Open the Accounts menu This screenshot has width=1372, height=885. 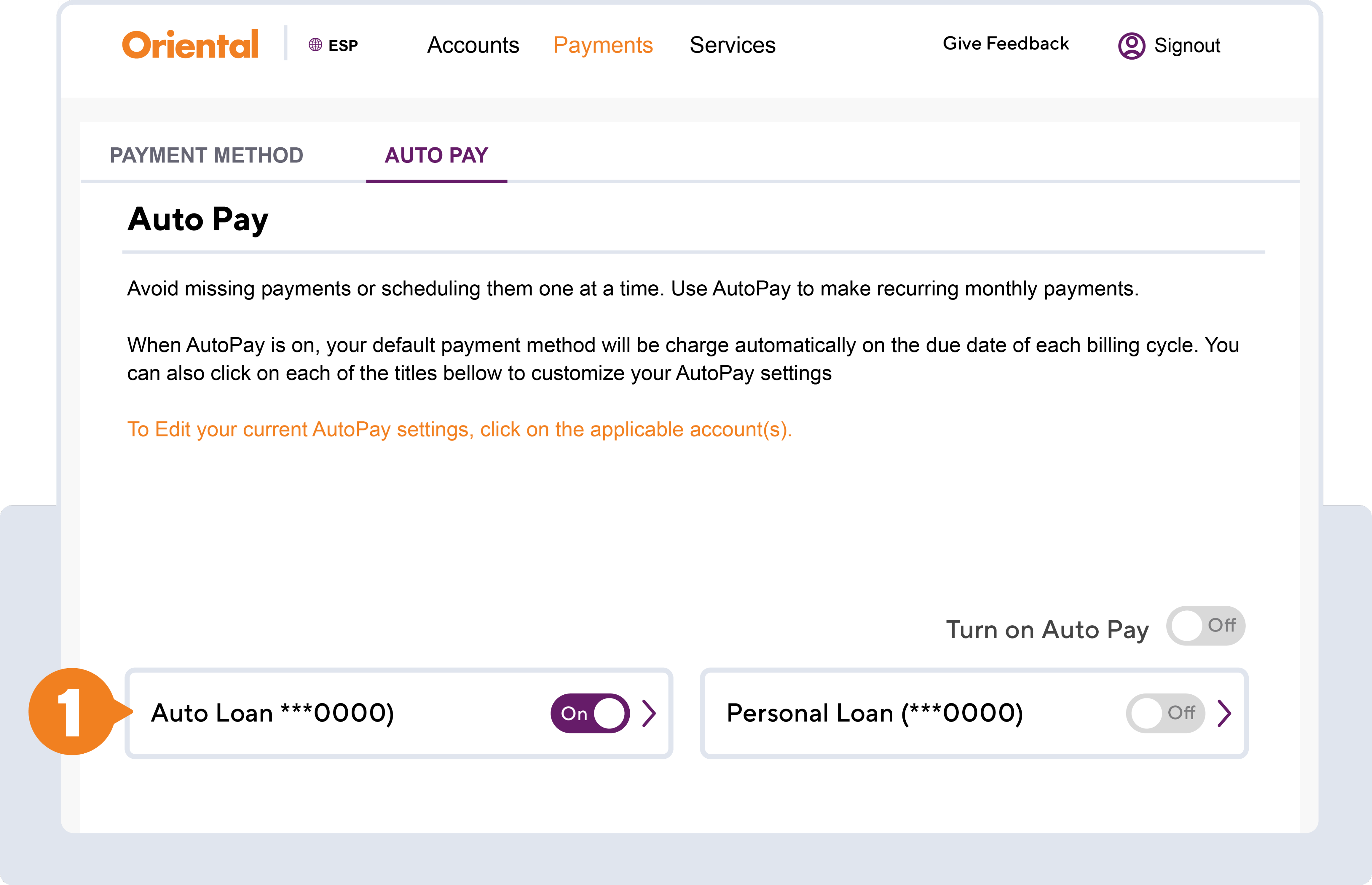[x=473, y=45]
